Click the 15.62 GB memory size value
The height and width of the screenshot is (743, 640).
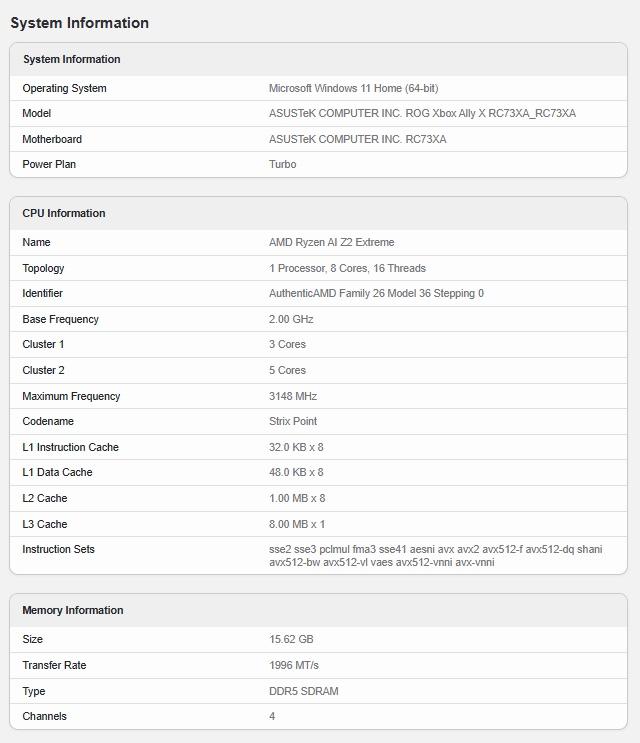pyautogui.click(x=291, y=639)
